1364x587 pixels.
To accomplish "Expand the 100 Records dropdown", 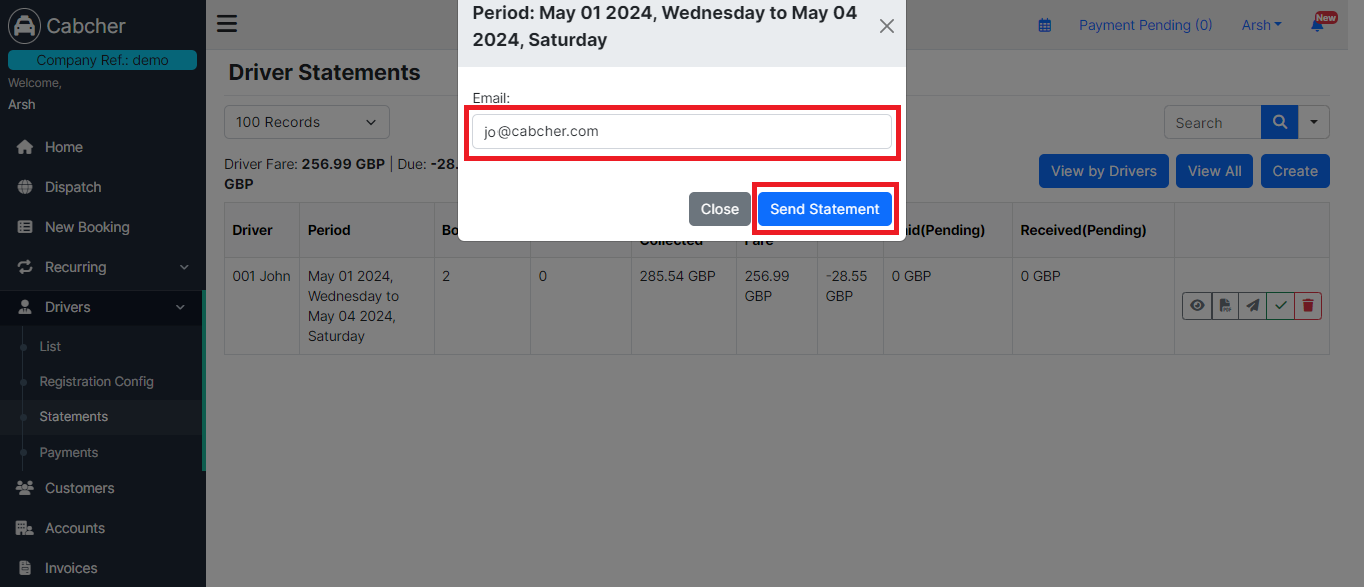I will click(x=307, y=122).
